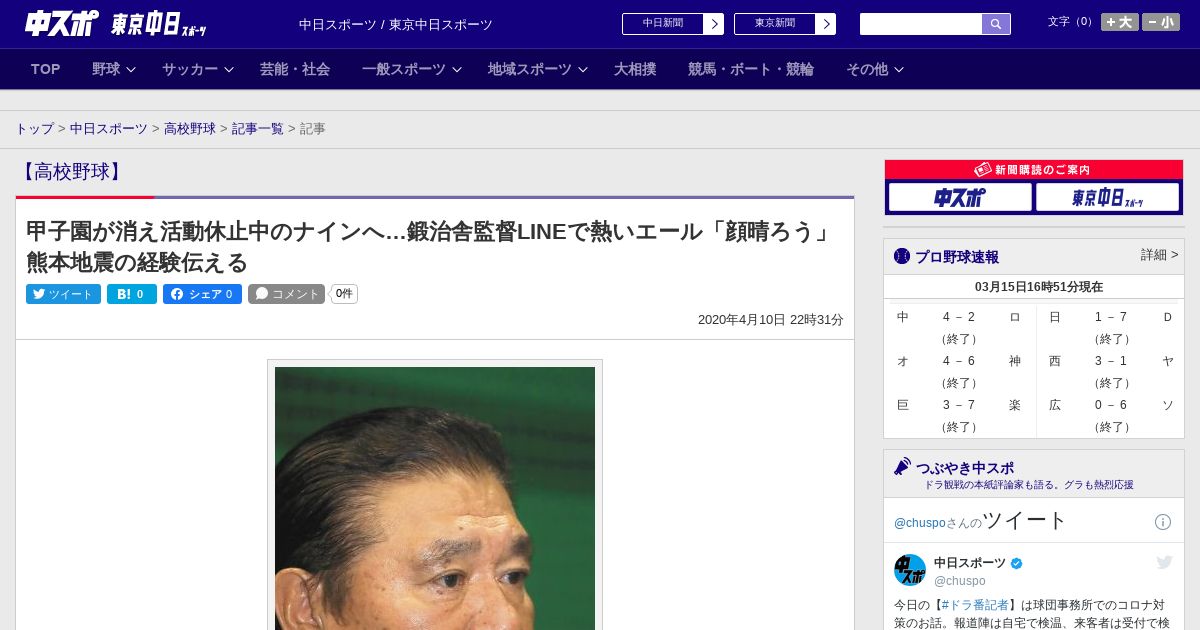Click the 日 1-7 D score
Viewport: 1200px width, 630px height.
(1111, 317)
